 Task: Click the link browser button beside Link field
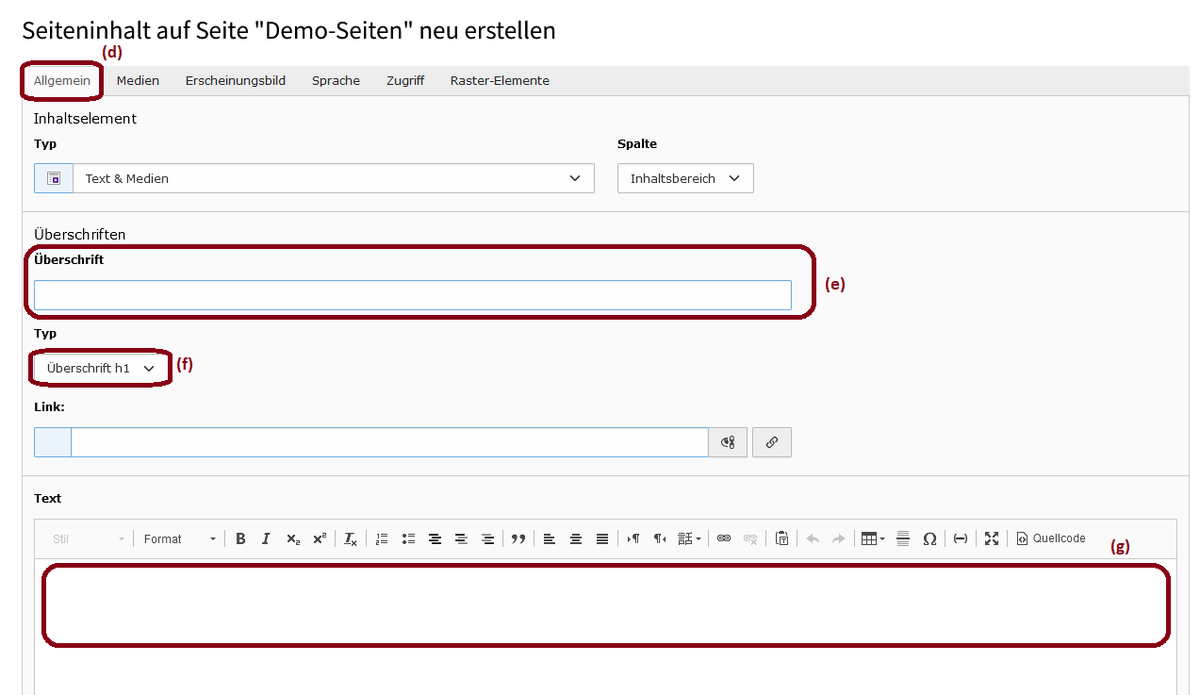coord(771,442)
